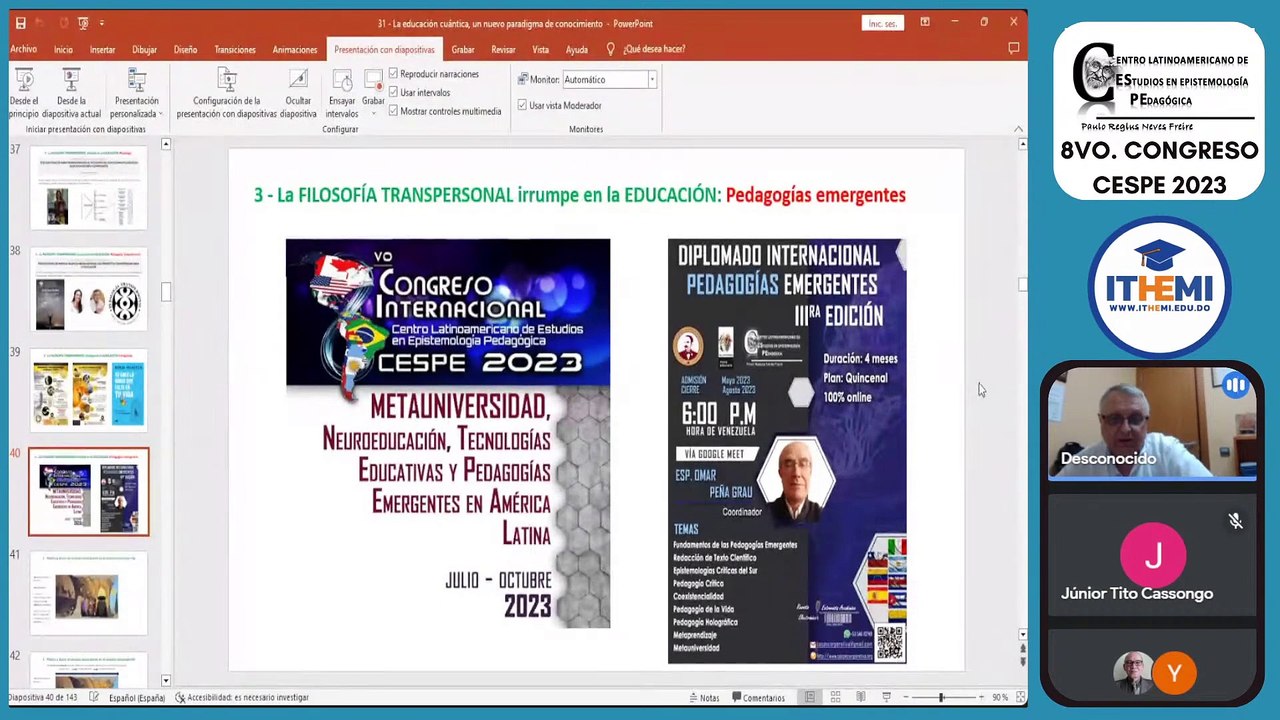
Task: Open quick access toolbar customize arrow
Action: [x=102, y=23]
